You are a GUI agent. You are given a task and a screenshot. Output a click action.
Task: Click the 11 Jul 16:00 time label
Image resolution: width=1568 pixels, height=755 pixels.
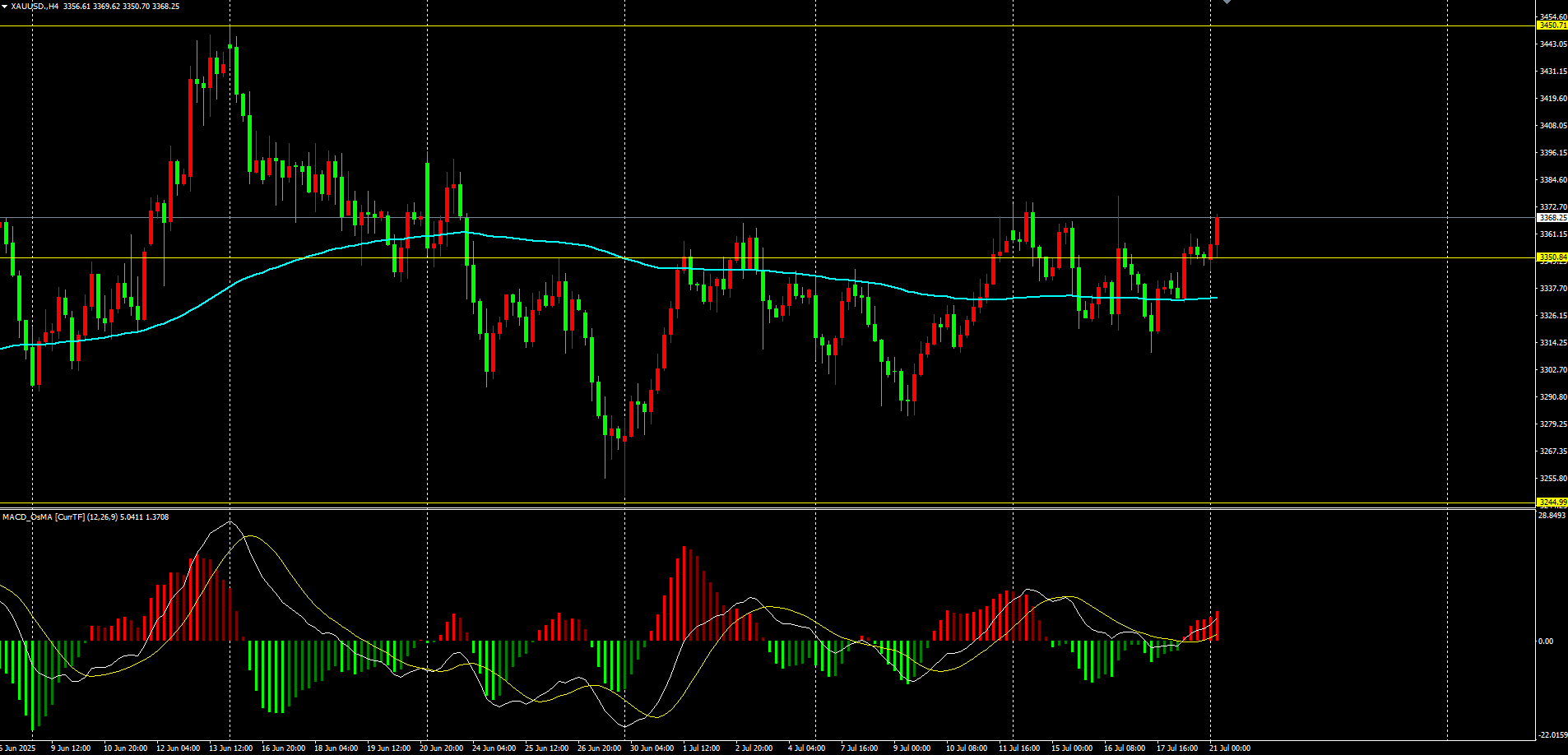[x=1019, y=748]
